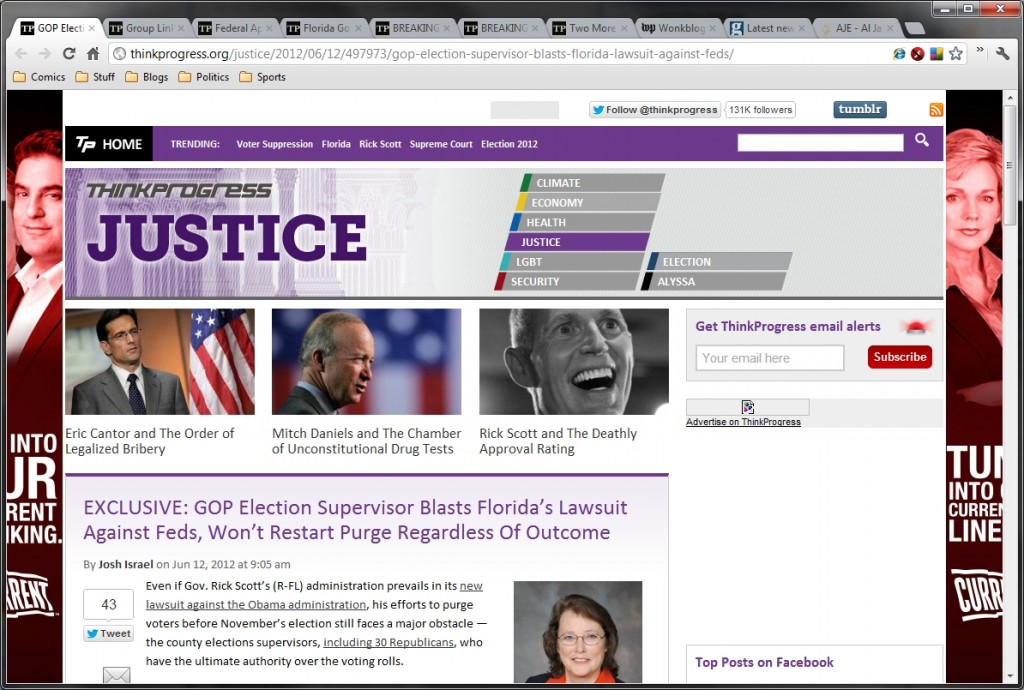Go back using the browser back arrow
Screen dimensions: 1024x690
click(21, 54)
